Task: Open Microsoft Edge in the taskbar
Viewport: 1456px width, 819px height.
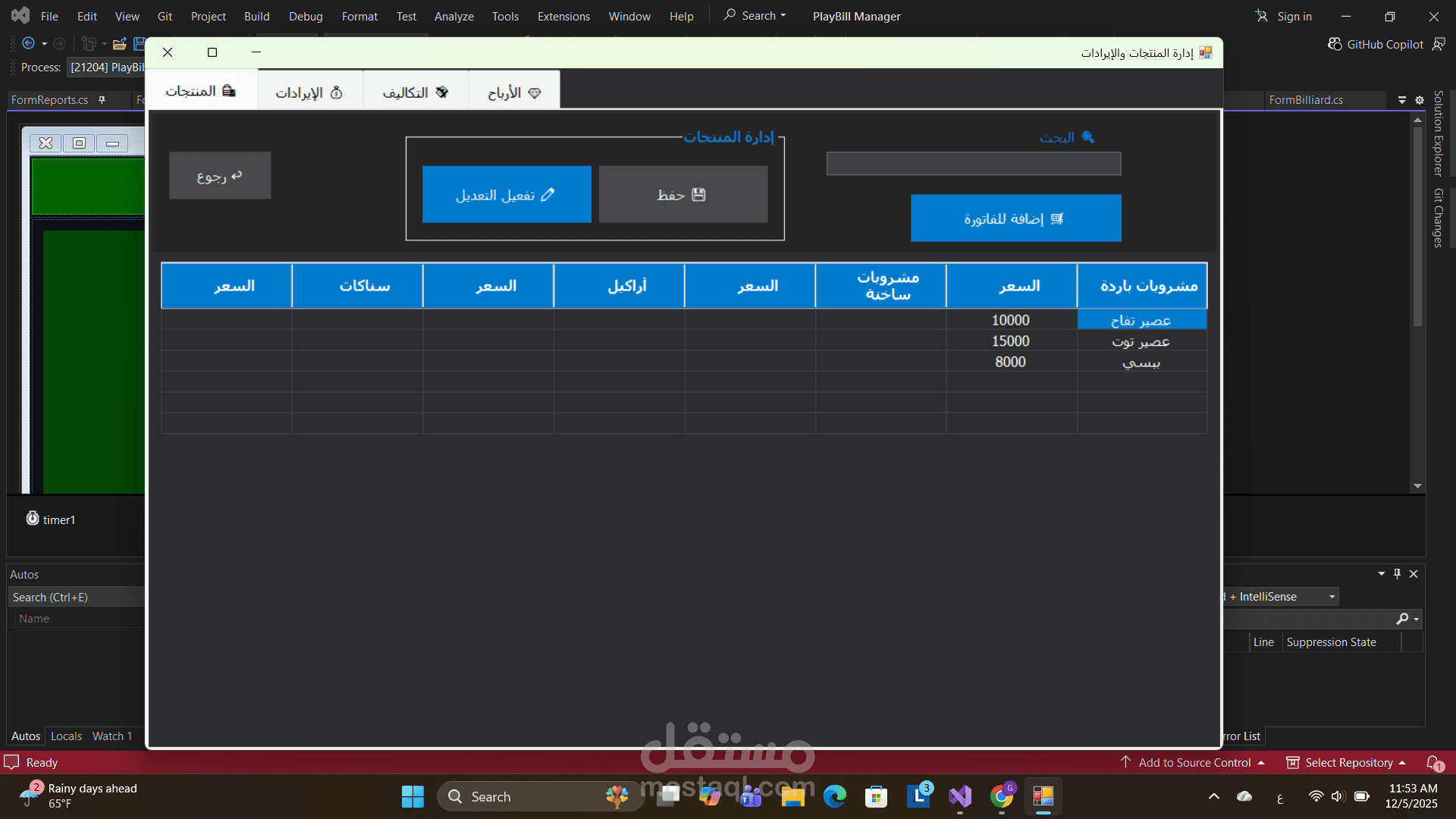Action: 835,796
